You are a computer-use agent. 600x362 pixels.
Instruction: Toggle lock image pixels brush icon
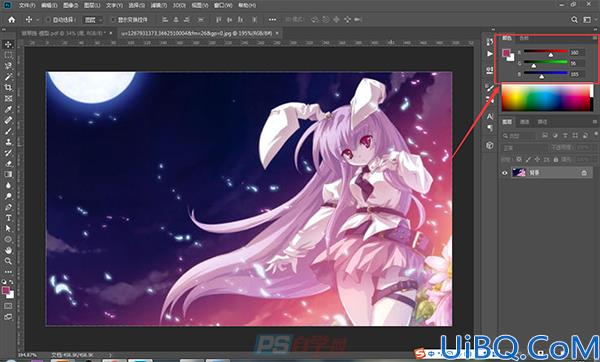528,159
